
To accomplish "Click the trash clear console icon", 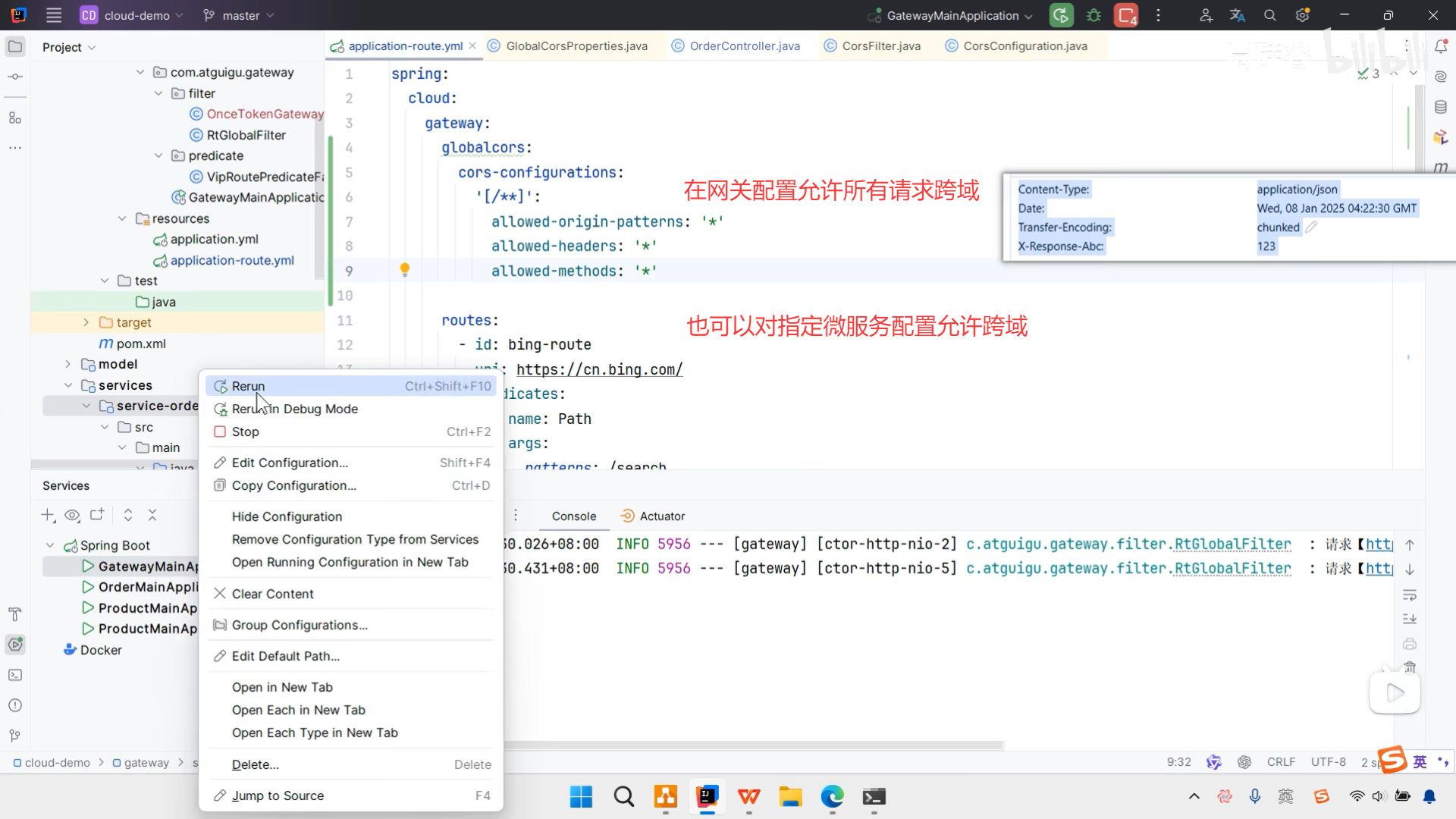I will point(1410,667).
